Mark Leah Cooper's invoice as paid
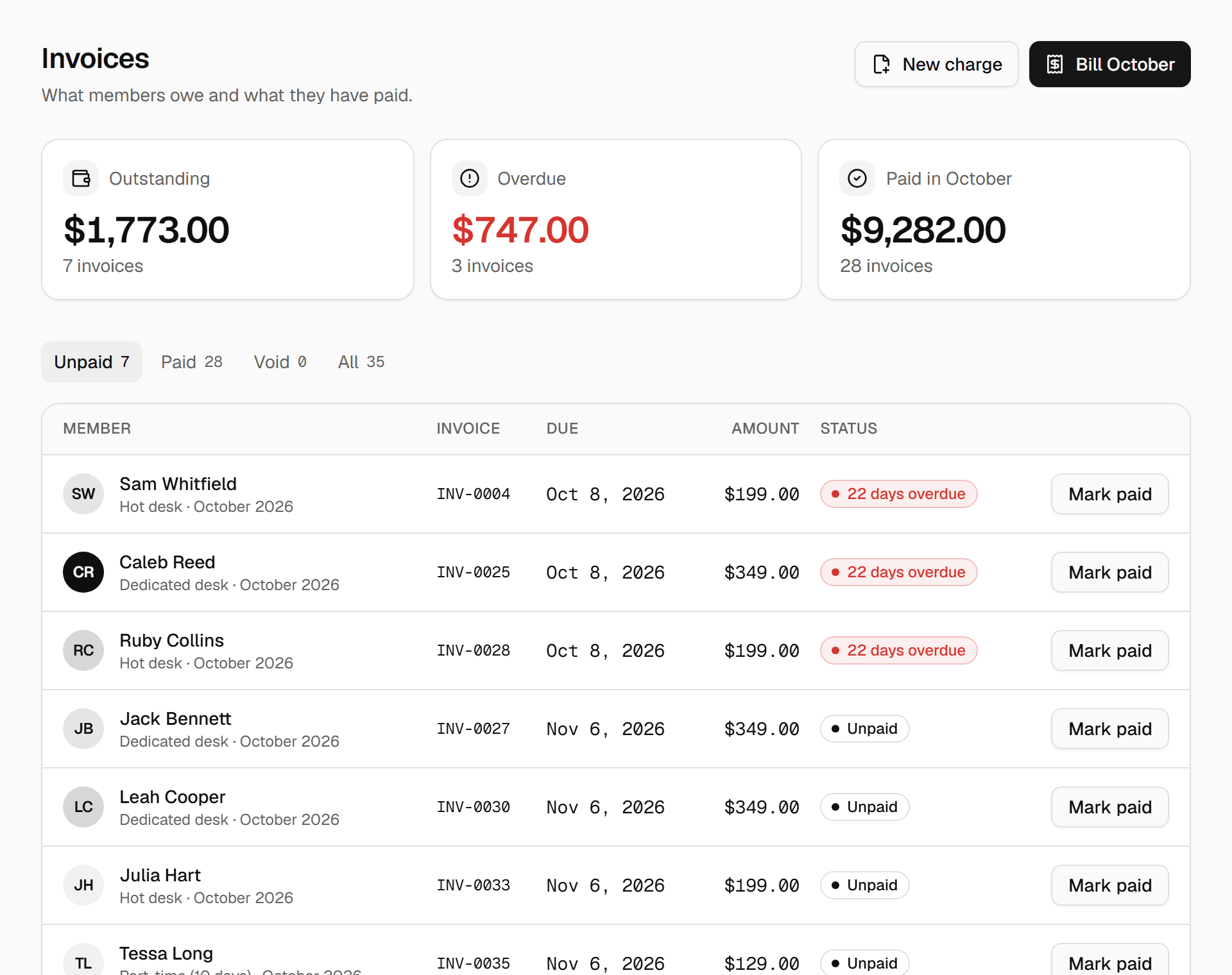1232x975 pixels. (x=1110, y=807)
